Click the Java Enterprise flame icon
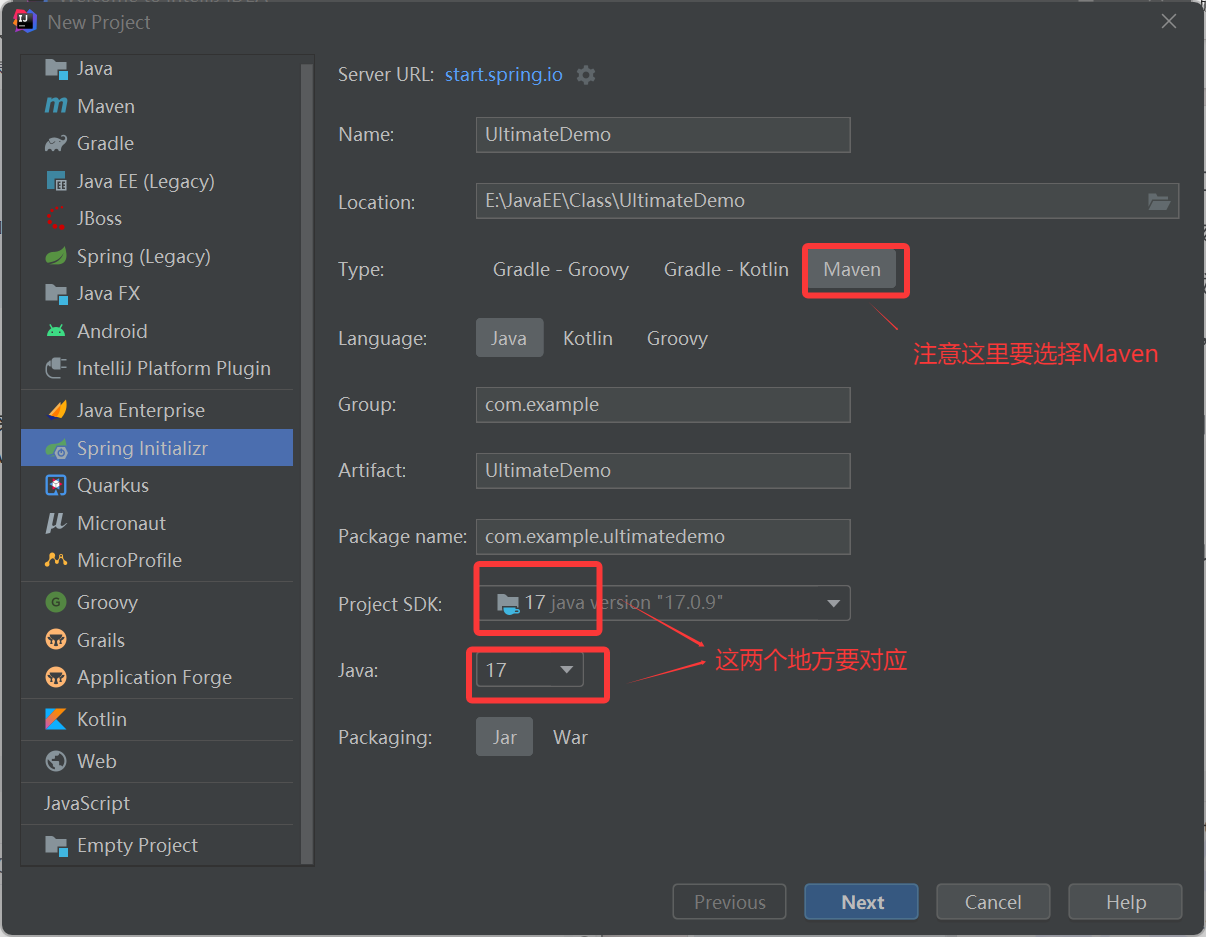Screen dimensions: 1206x937 (x=56, y=410)
